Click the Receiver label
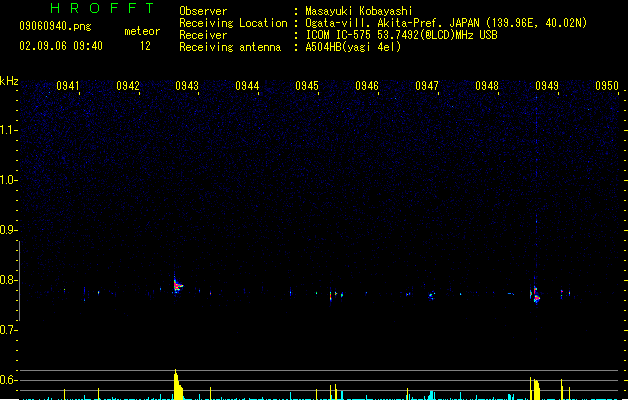 click(x=203, y=35)
